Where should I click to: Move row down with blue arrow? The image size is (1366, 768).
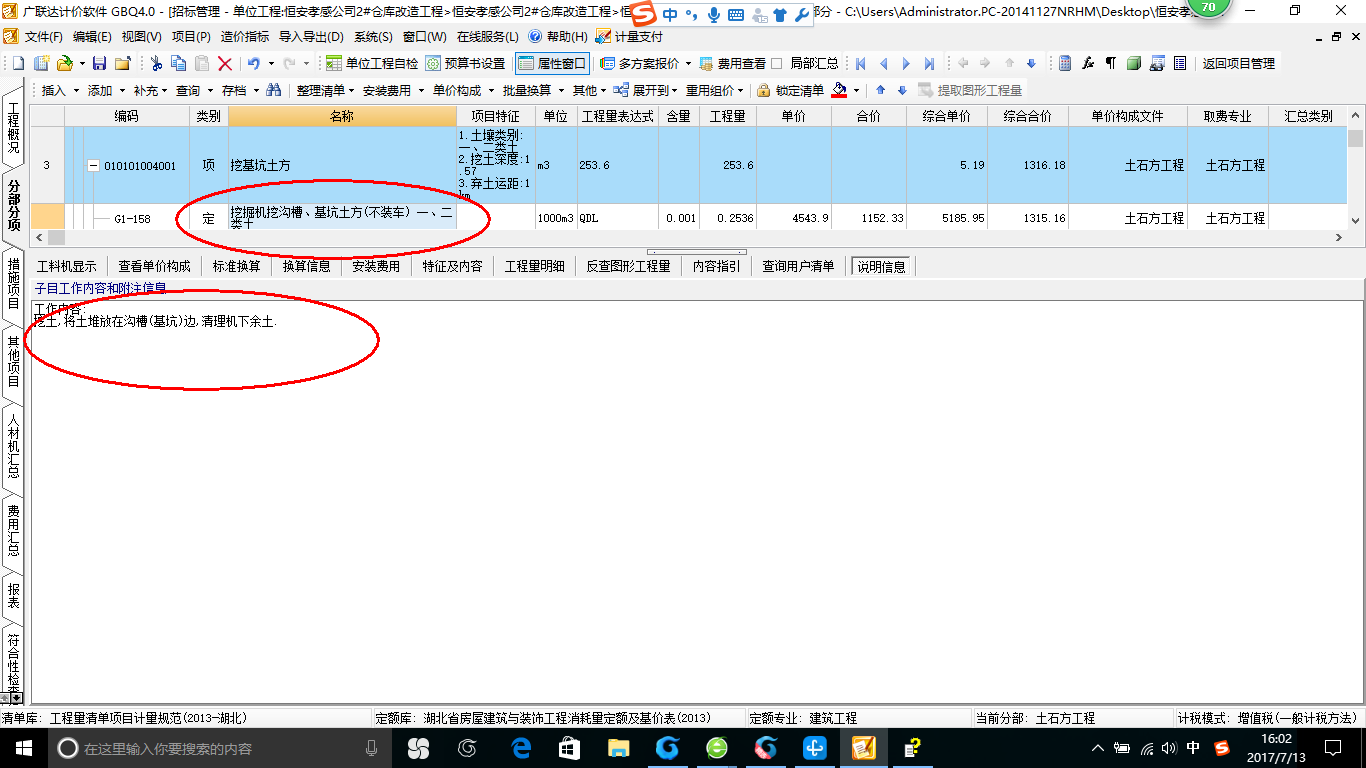[x=902, y=90]
